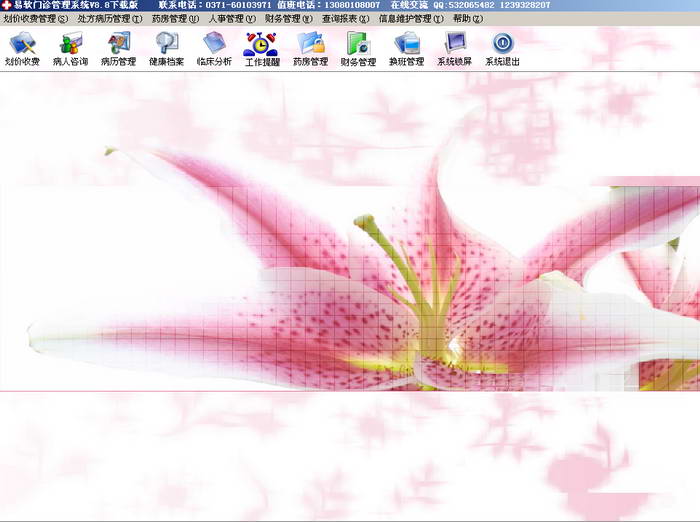
Task: Expand the 药房管理(U) menu
Action: click(x=175, y=18)
